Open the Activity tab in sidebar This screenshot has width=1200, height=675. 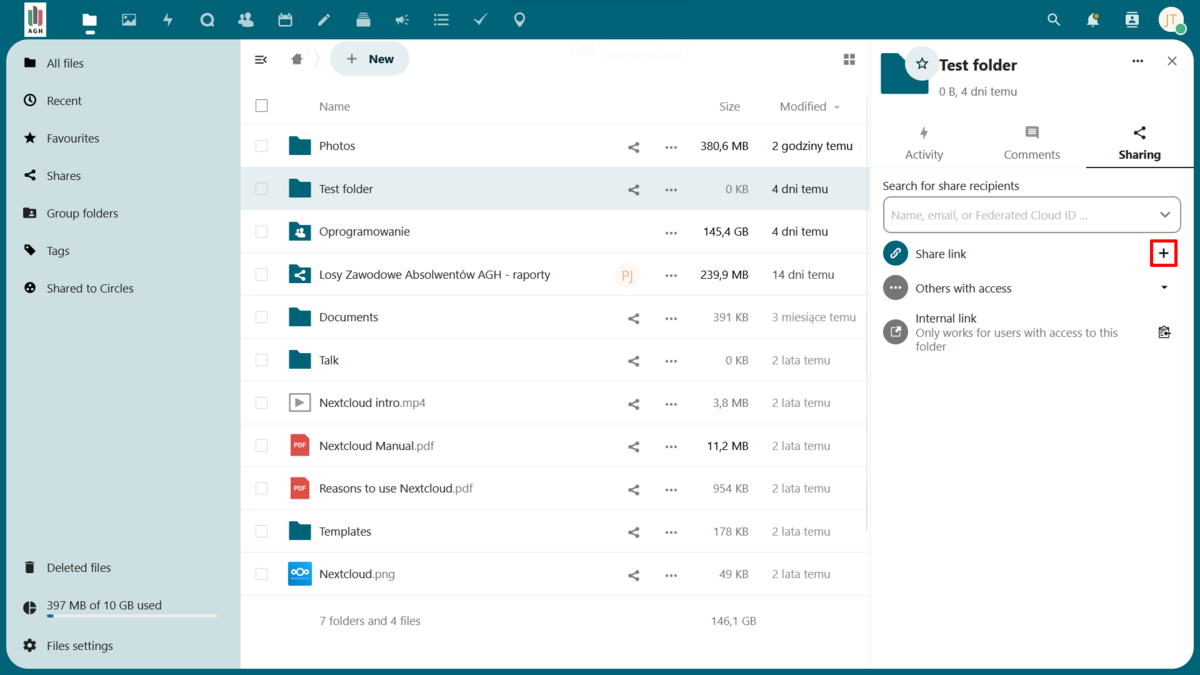pos(924,143)
